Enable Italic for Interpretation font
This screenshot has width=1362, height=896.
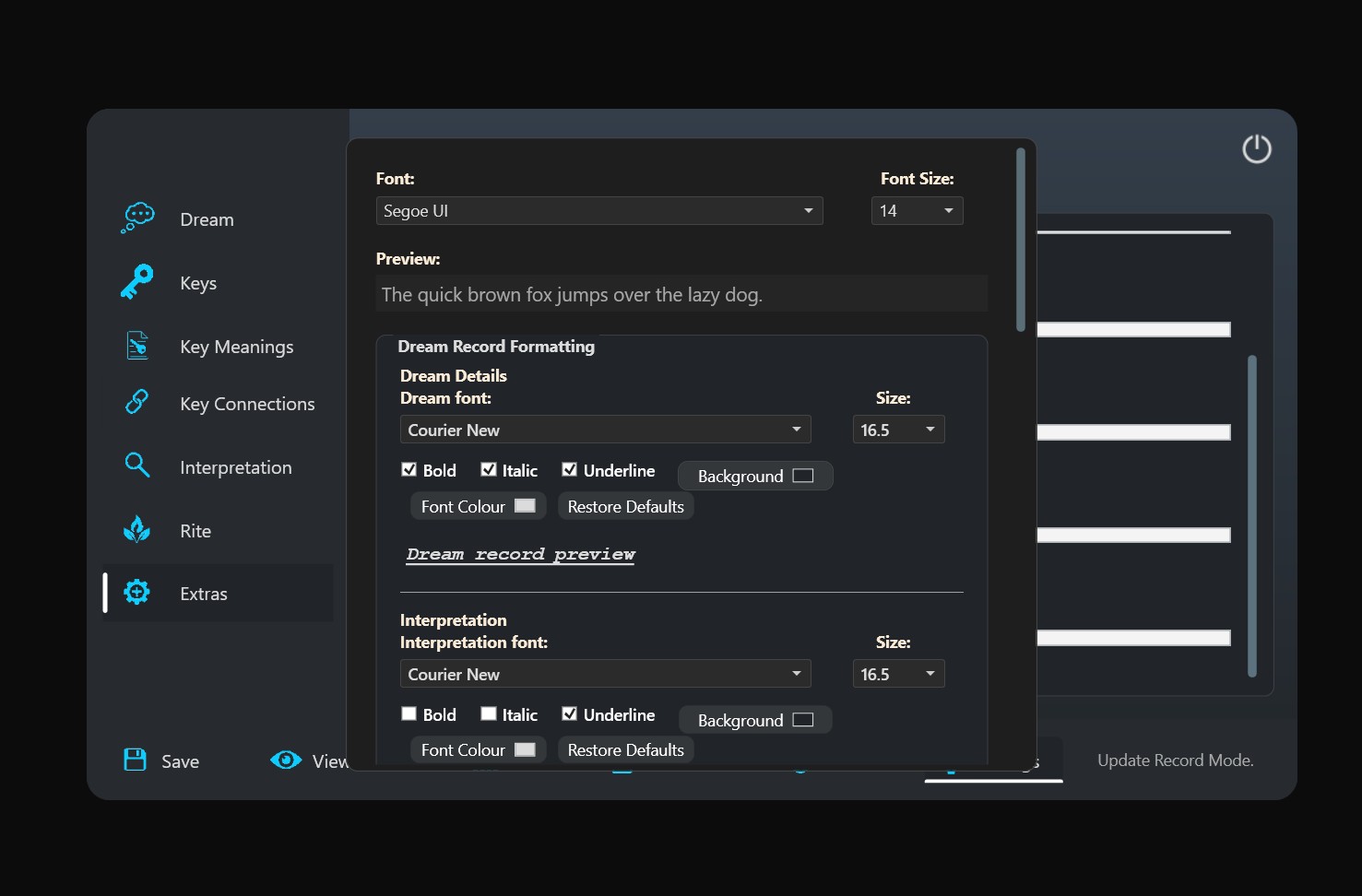coord(489,713)
